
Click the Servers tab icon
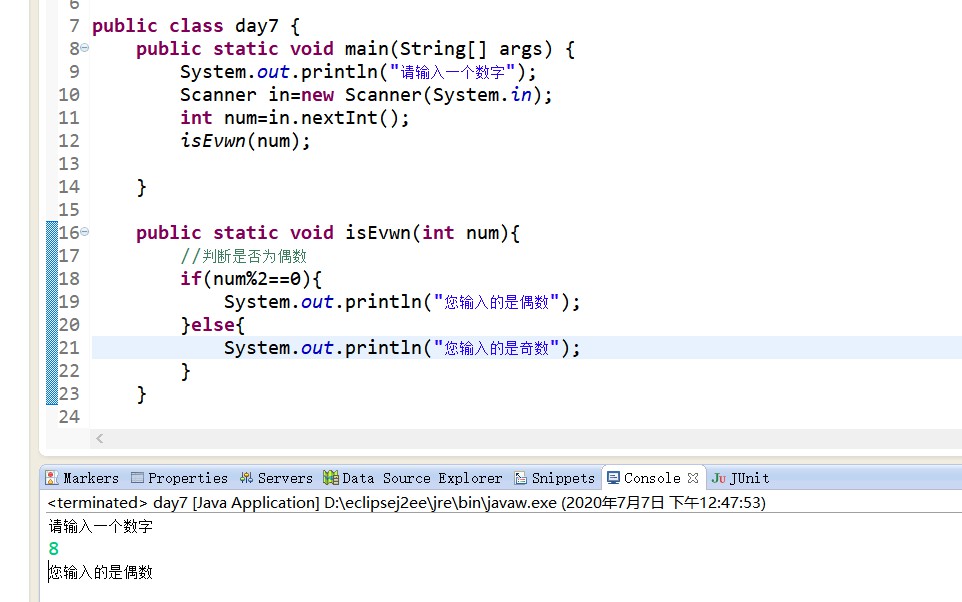click(247, 478)
